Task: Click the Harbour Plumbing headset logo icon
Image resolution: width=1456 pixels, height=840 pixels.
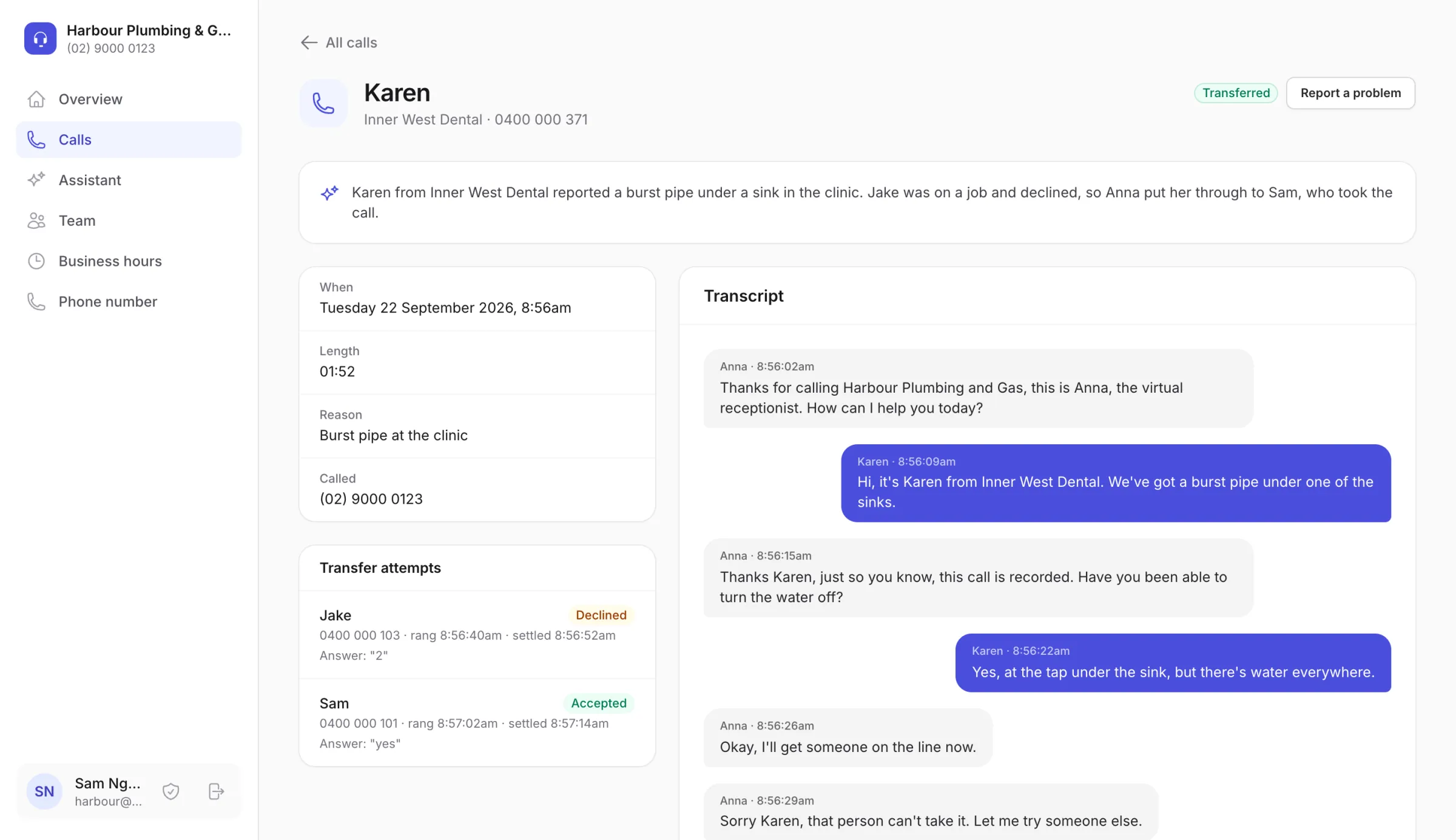Action: tap(40, 38)
